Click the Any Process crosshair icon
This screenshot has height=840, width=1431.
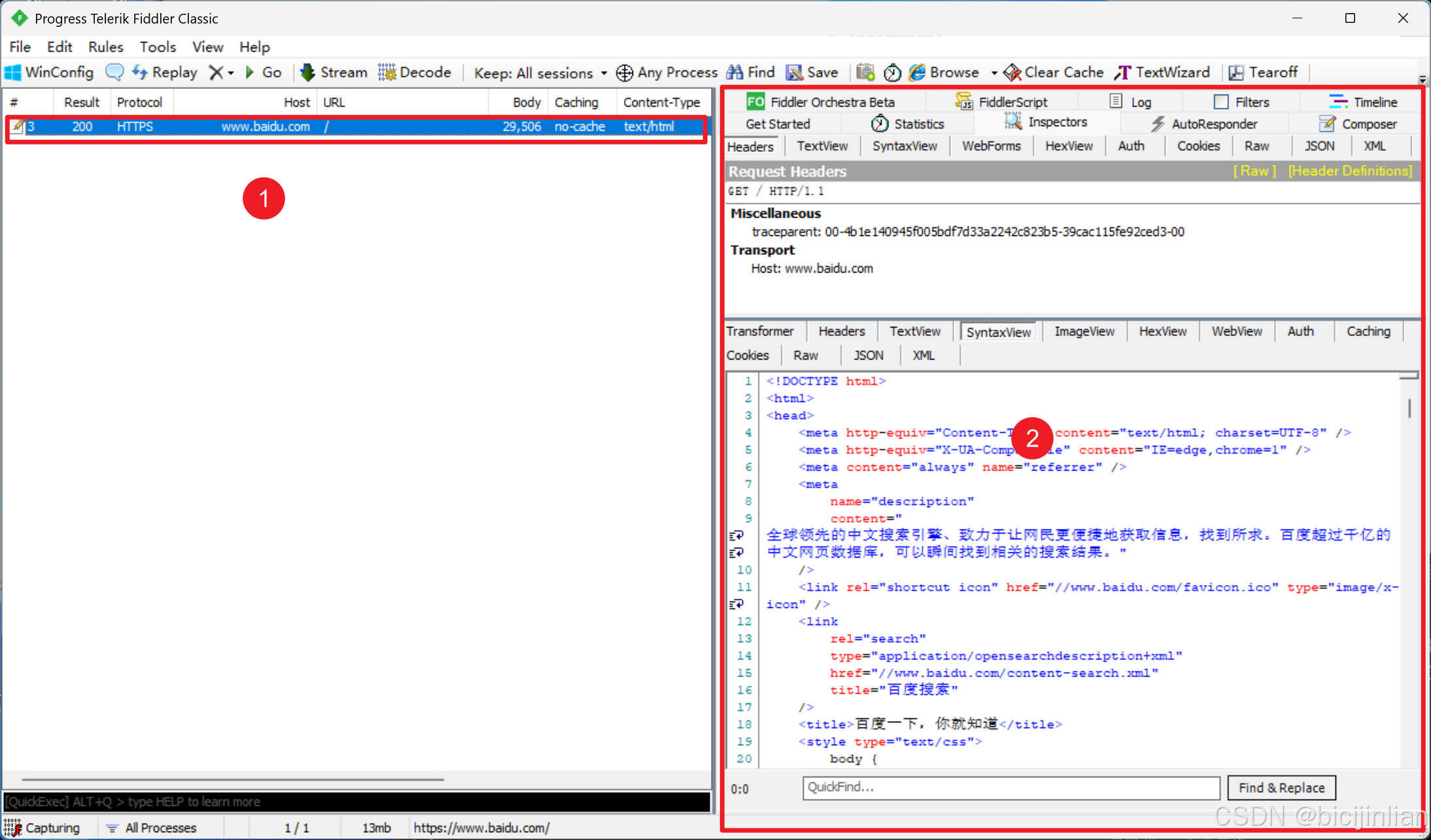coord(625,73)
